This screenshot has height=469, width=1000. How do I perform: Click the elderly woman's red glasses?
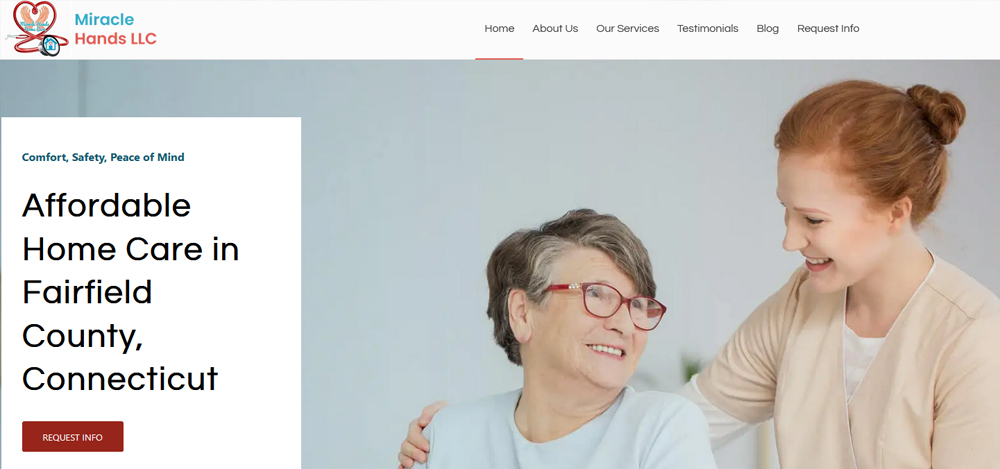point(605,305)
